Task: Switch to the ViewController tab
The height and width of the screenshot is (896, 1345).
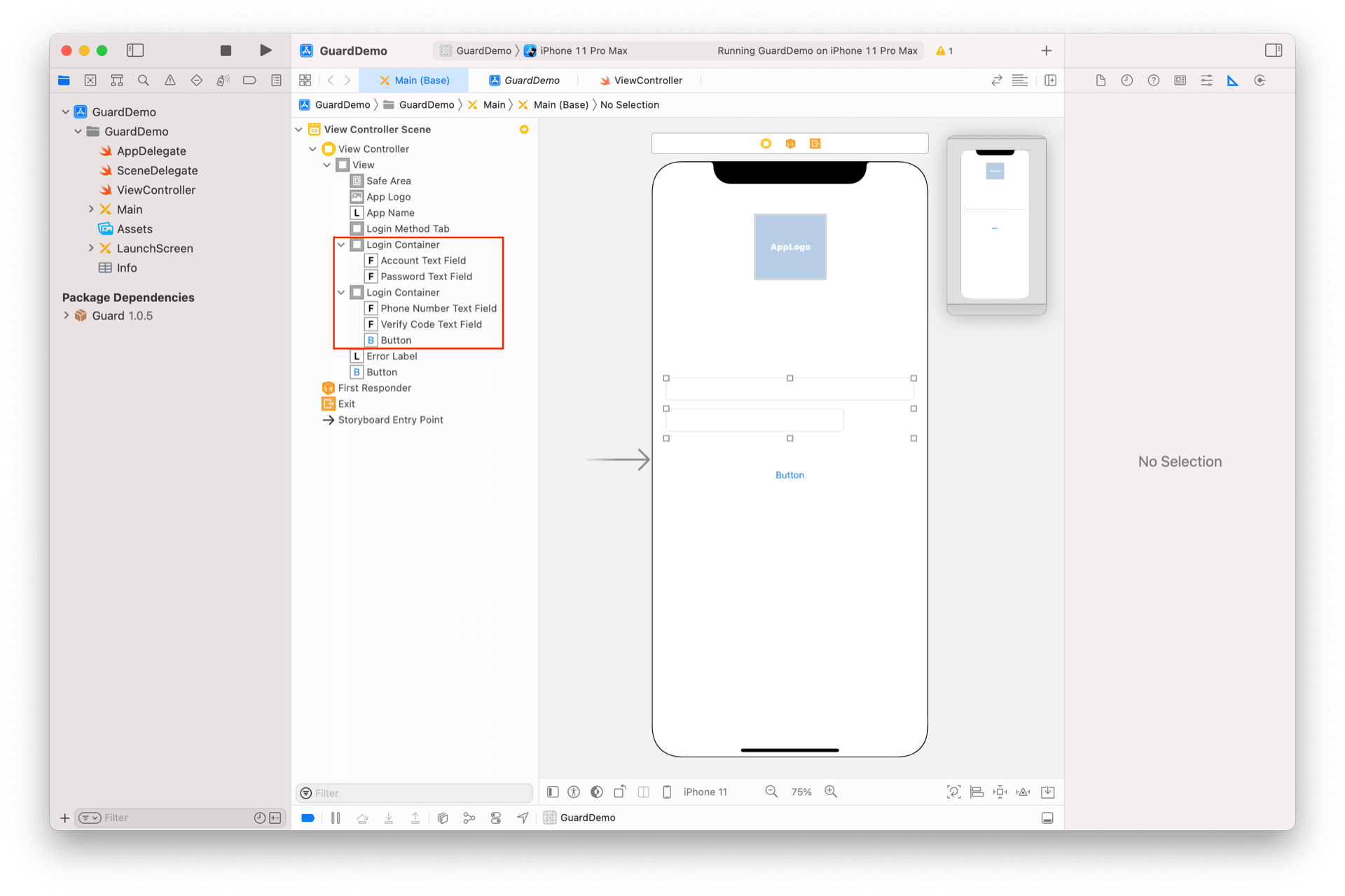Action: (640, 81)
